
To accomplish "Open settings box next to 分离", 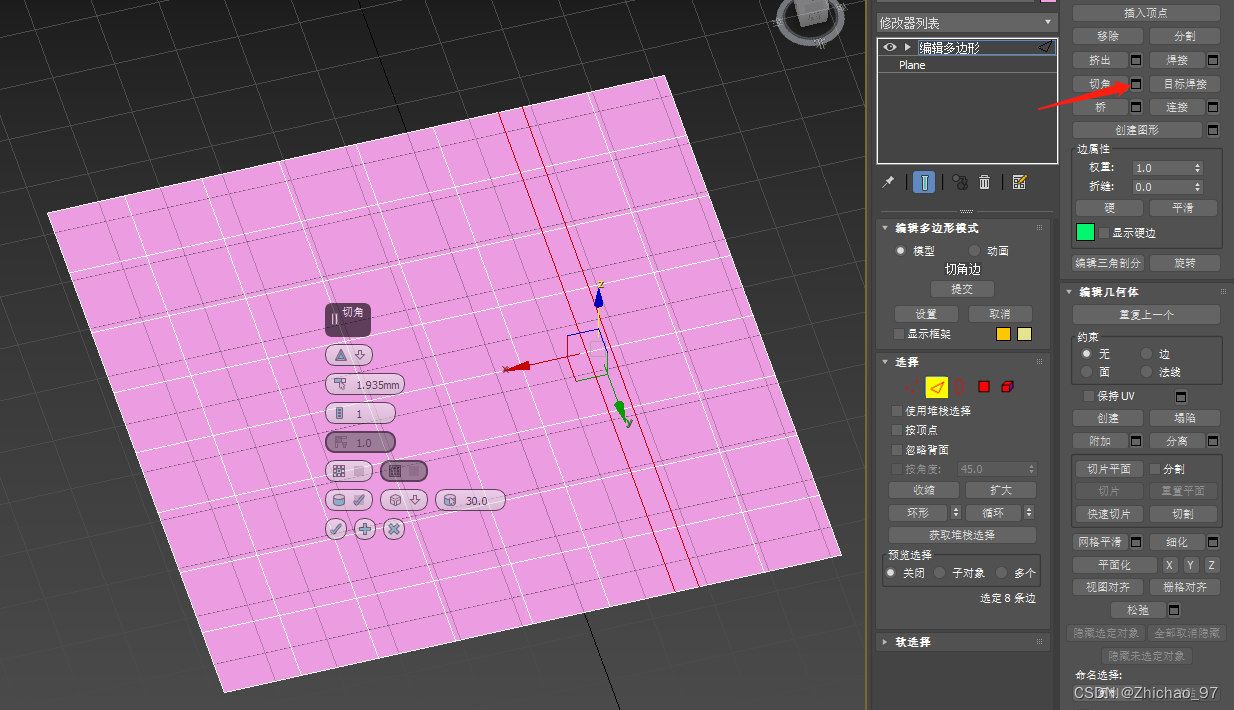I will coord(1213,440).
